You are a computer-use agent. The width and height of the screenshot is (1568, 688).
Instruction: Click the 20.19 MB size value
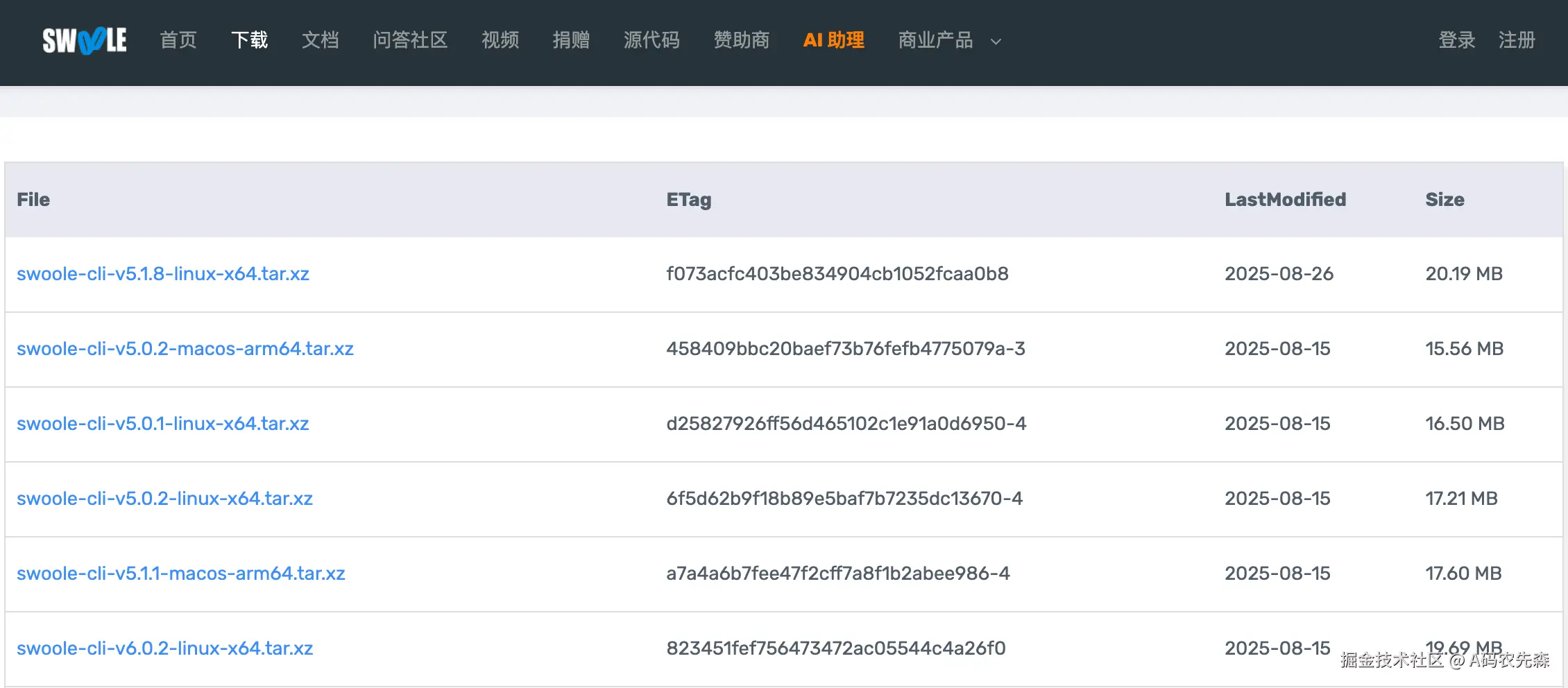(1464, 274)
